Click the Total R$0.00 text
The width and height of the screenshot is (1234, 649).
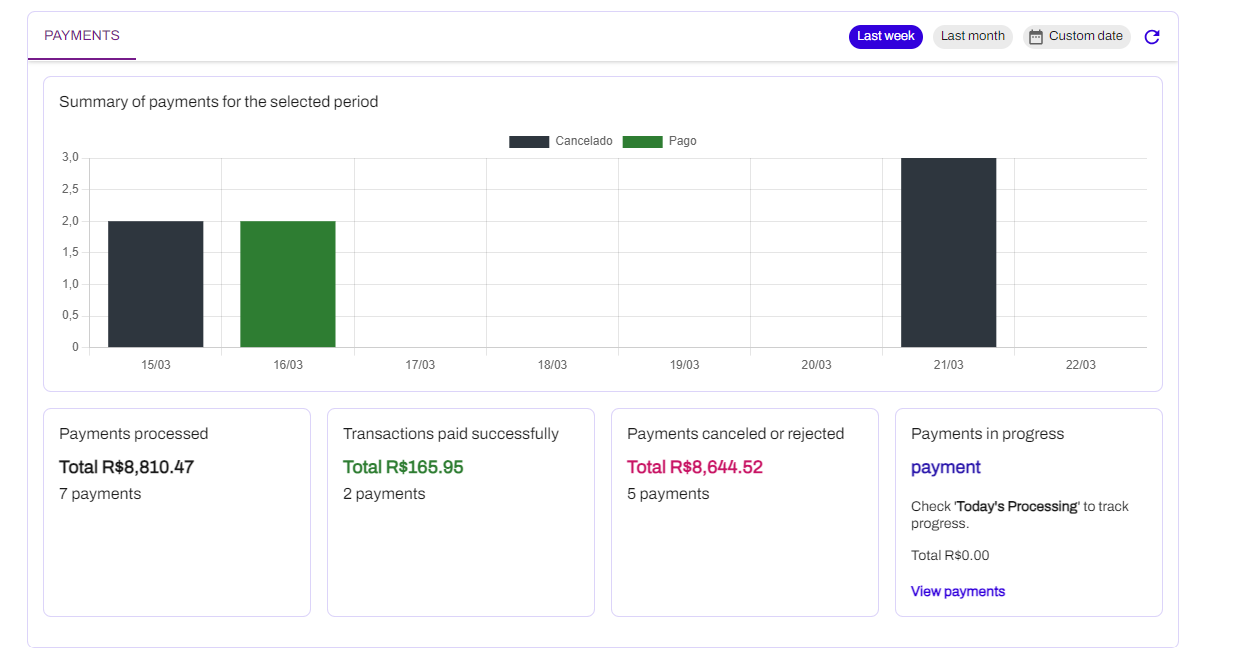tap(950, 555)
